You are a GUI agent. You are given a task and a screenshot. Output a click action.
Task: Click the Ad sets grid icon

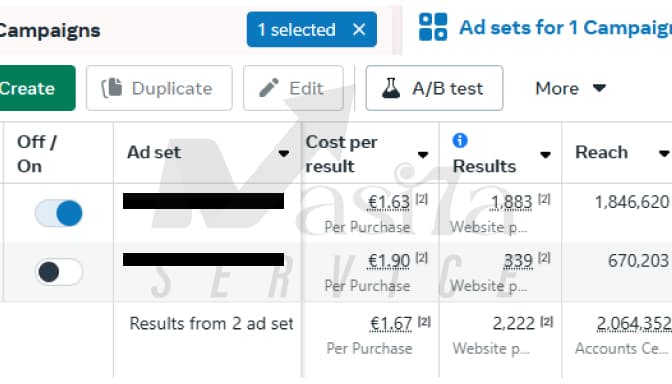click(x=433, y=27)
